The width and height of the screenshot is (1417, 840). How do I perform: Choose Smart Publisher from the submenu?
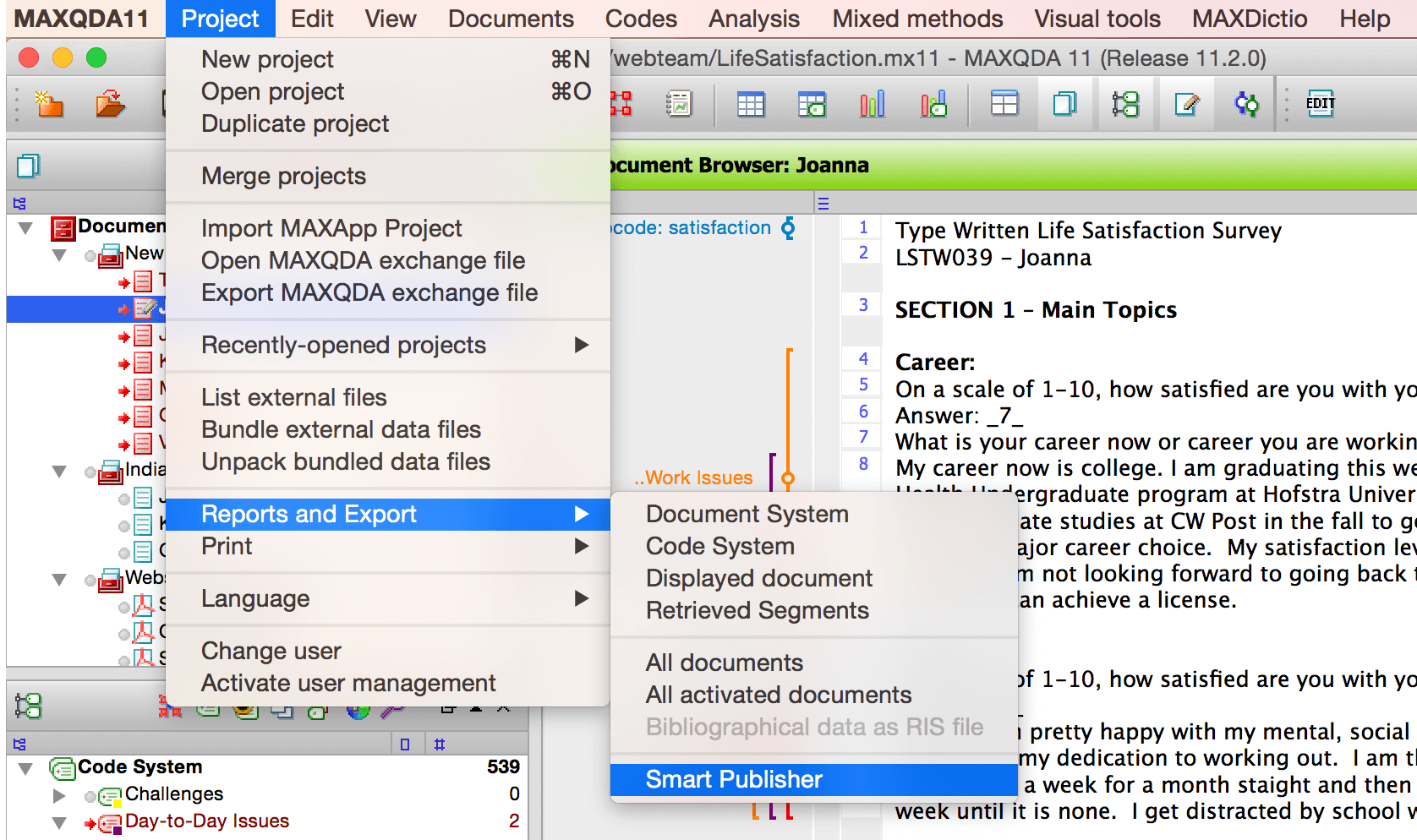733,779
